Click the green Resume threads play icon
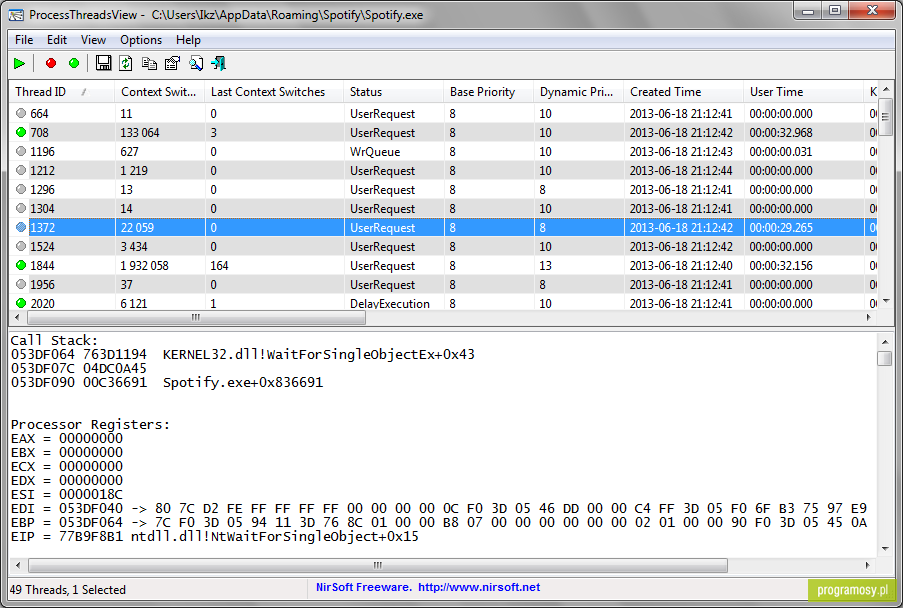Screen dimensions: 903x608 pos(20,63)
